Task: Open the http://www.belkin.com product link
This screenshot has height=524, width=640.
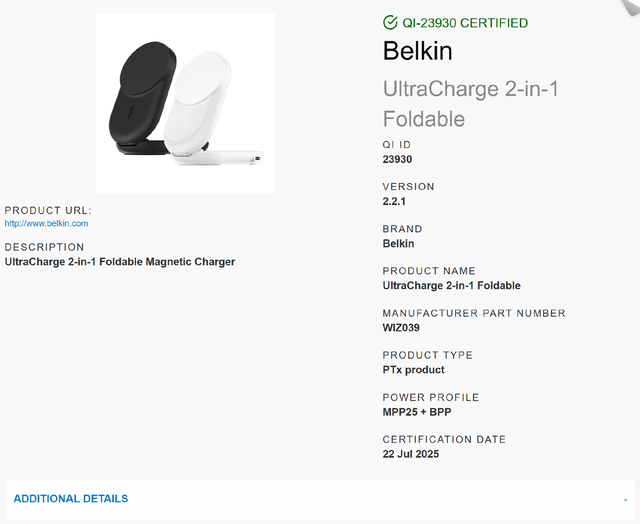Action: [46, 223]
